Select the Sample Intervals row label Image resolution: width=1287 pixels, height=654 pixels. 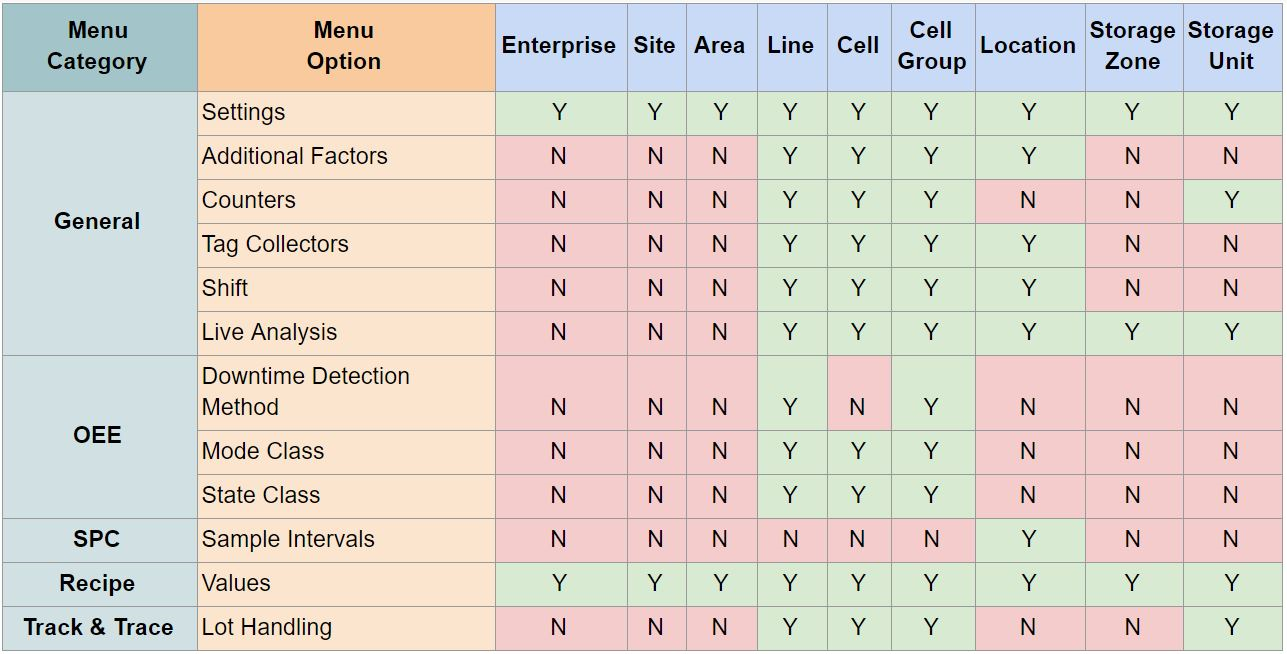(288, 539)
